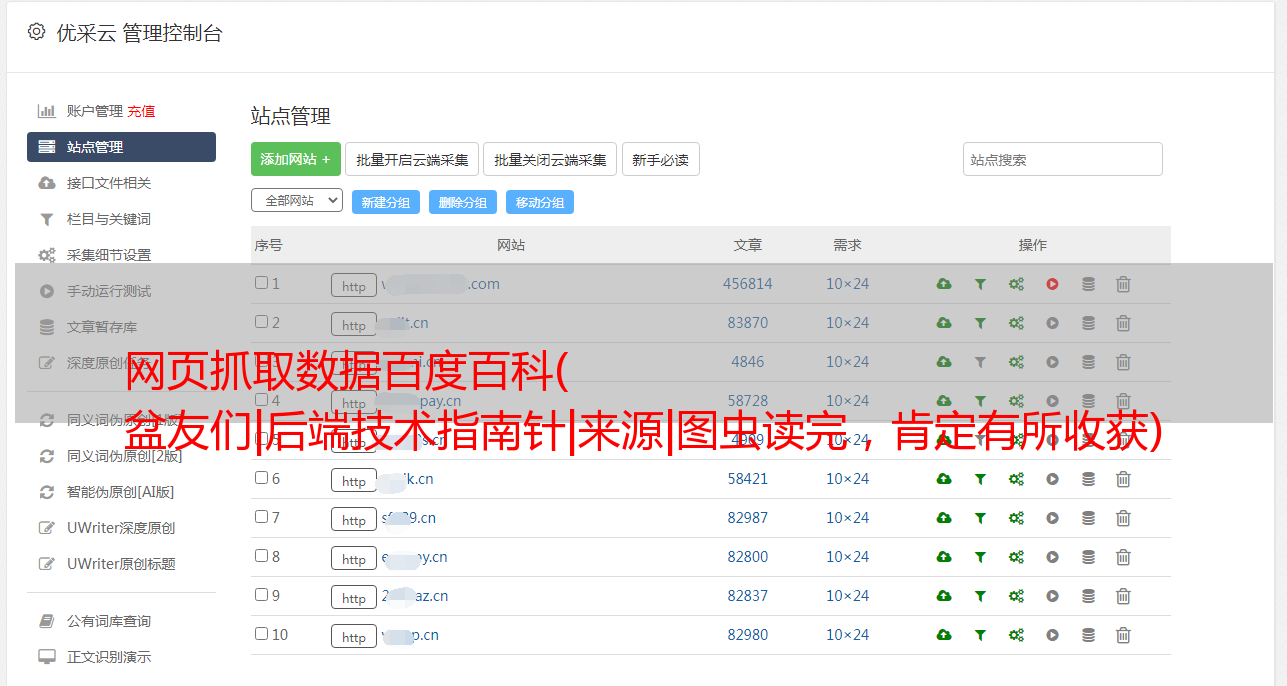Open database icon in row 10
Image resolution: width=1287 pixels, height=686 pixels.
(x=1088, y=635)
